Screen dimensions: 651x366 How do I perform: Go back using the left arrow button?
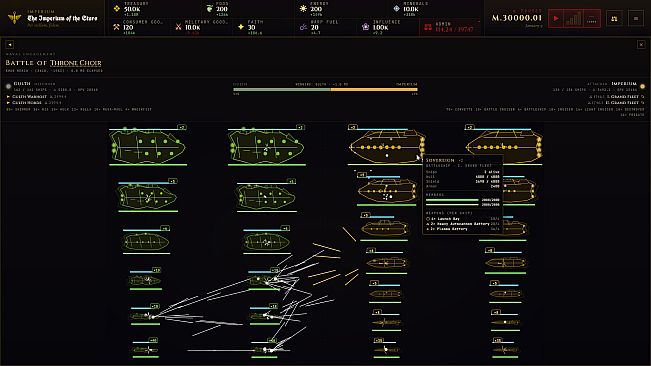[10, 44]
